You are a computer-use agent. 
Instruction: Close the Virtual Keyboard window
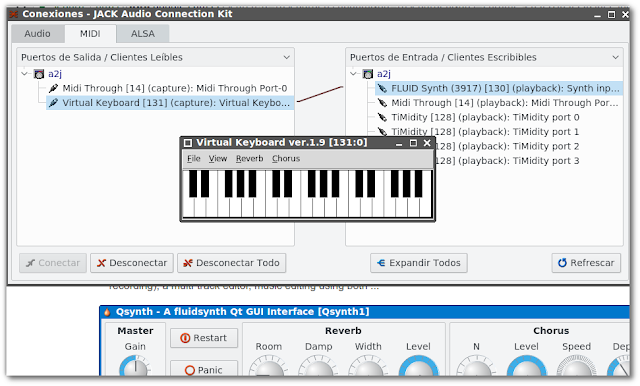tap(427, 143)
